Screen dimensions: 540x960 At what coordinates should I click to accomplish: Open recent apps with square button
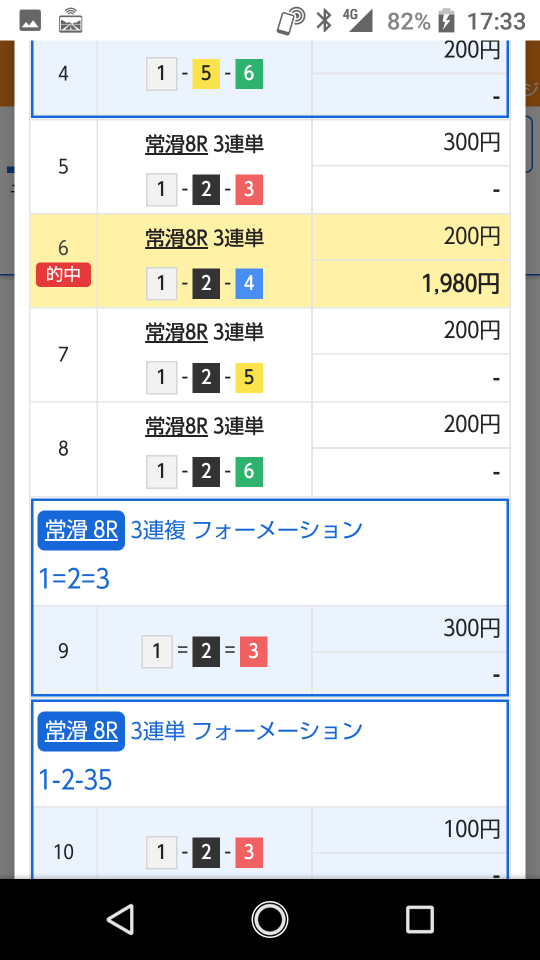(x=420, y=919)
